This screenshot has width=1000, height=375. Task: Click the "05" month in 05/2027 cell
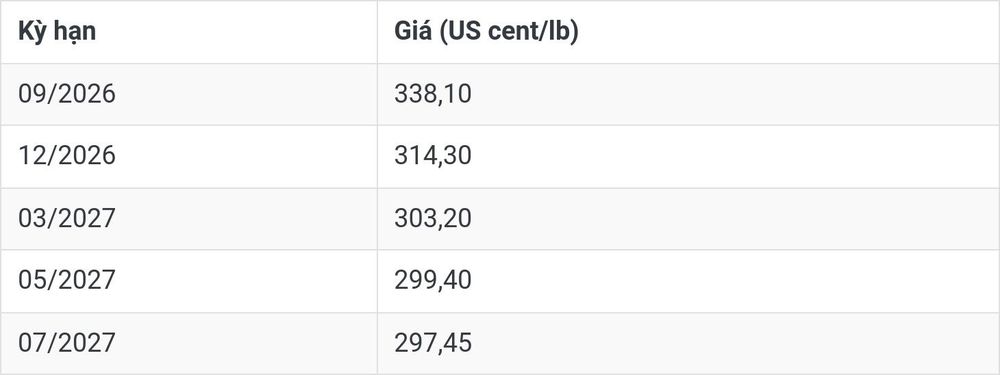point(33,281)
